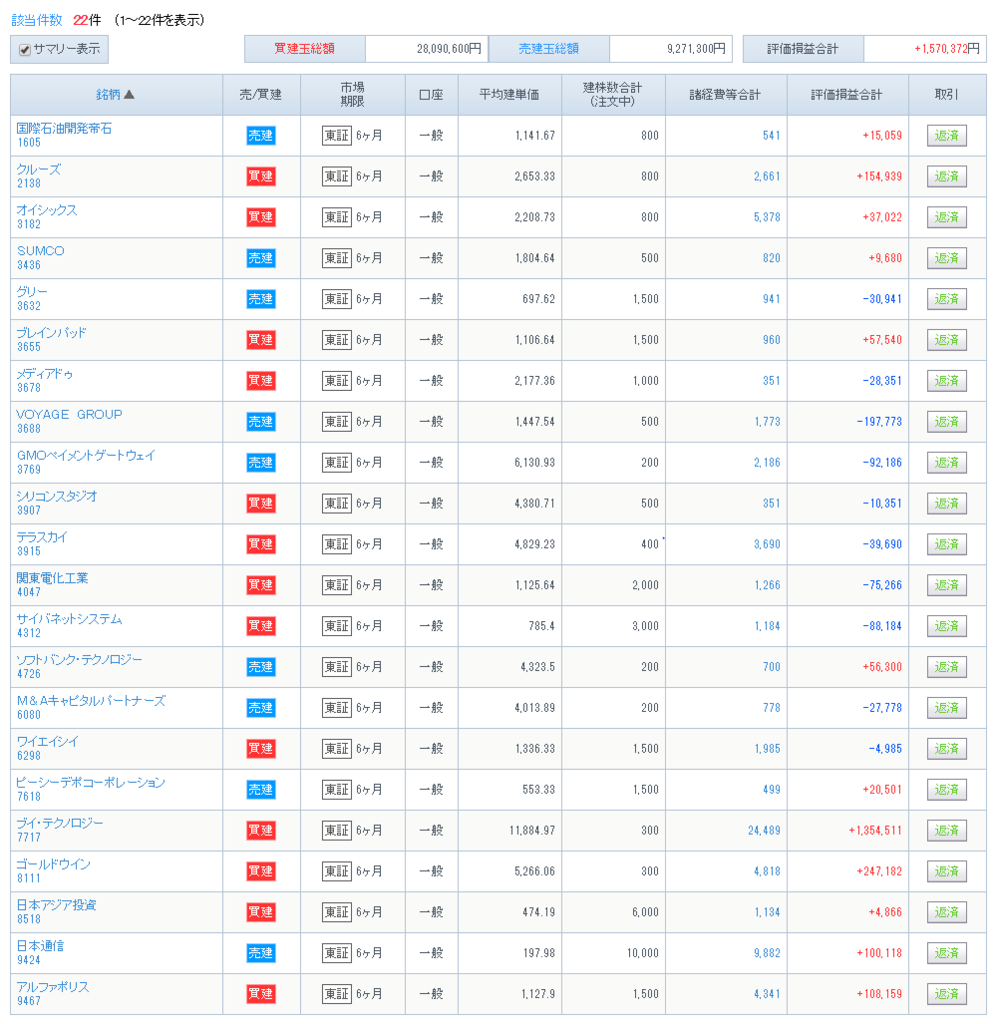Open サイバネットシステム stock link
Screen dimensions: 996x1024
(x=69, y=619)
